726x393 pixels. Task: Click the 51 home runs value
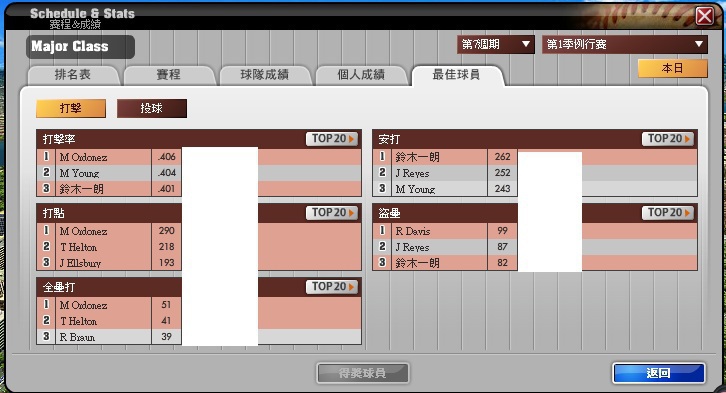pos(166,305)
